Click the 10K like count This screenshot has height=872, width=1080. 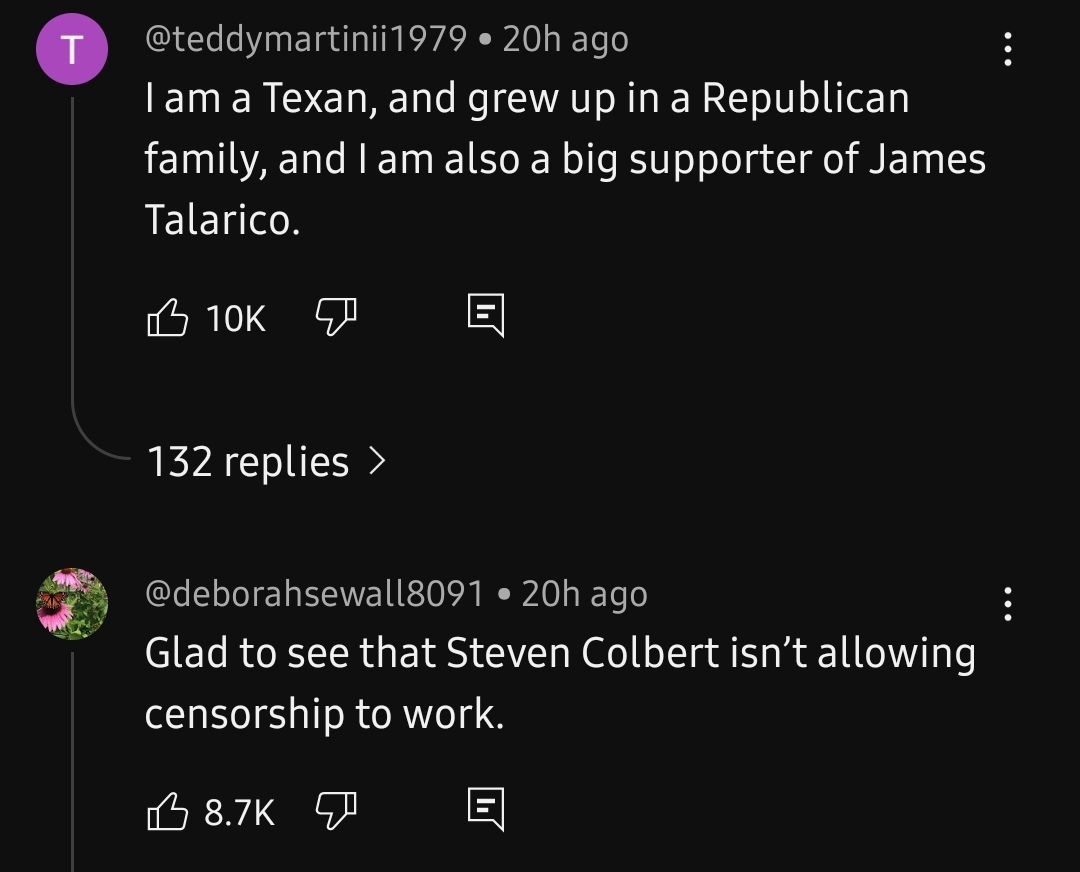pos(236,319)
